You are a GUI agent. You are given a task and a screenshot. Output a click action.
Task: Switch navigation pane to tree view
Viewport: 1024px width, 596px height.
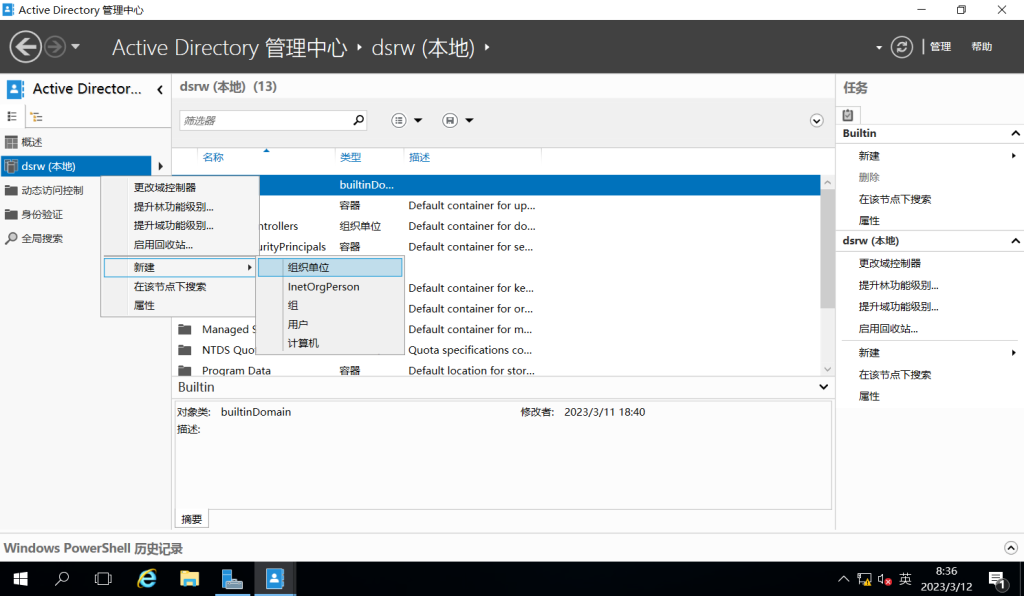coord(37,117)
